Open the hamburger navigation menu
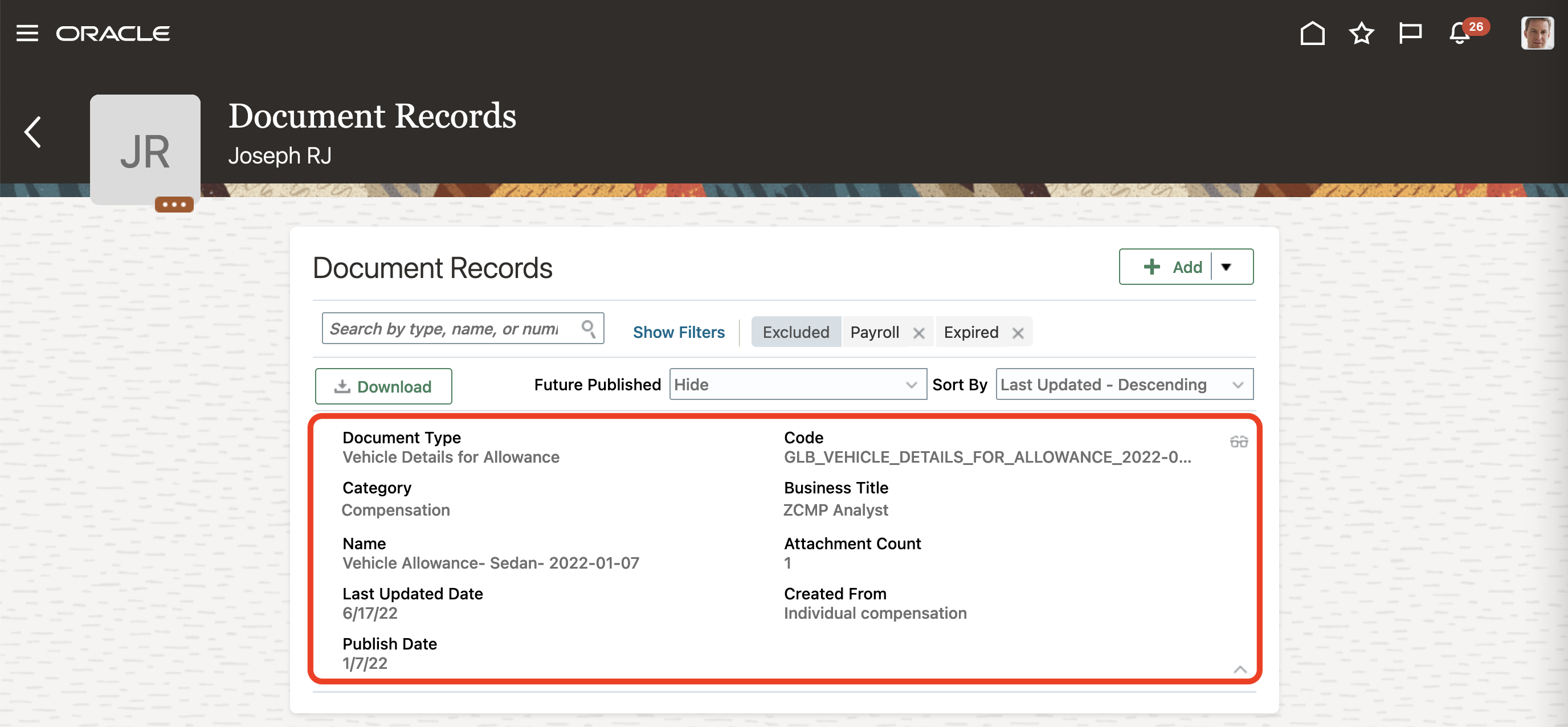The width and height of the screenshot is (1568, 727). 27,33
